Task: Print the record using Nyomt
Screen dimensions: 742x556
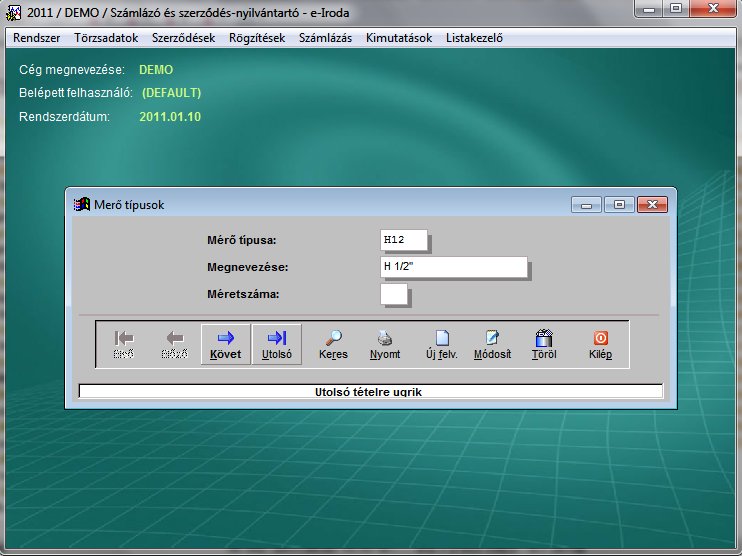Action: (385, 344)
